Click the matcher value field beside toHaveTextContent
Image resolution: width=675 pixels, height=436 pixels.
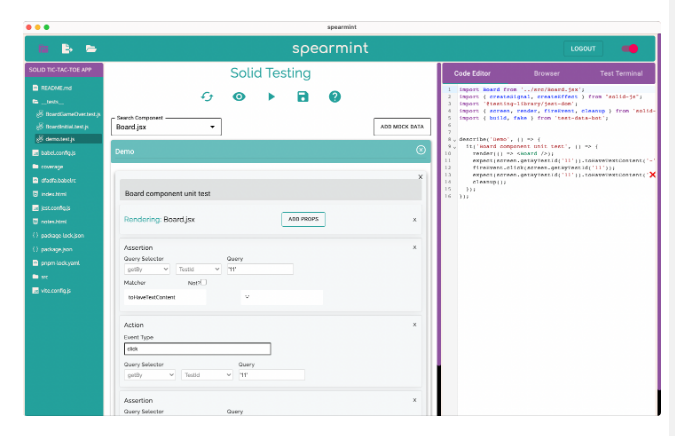(x=282, y=297)
